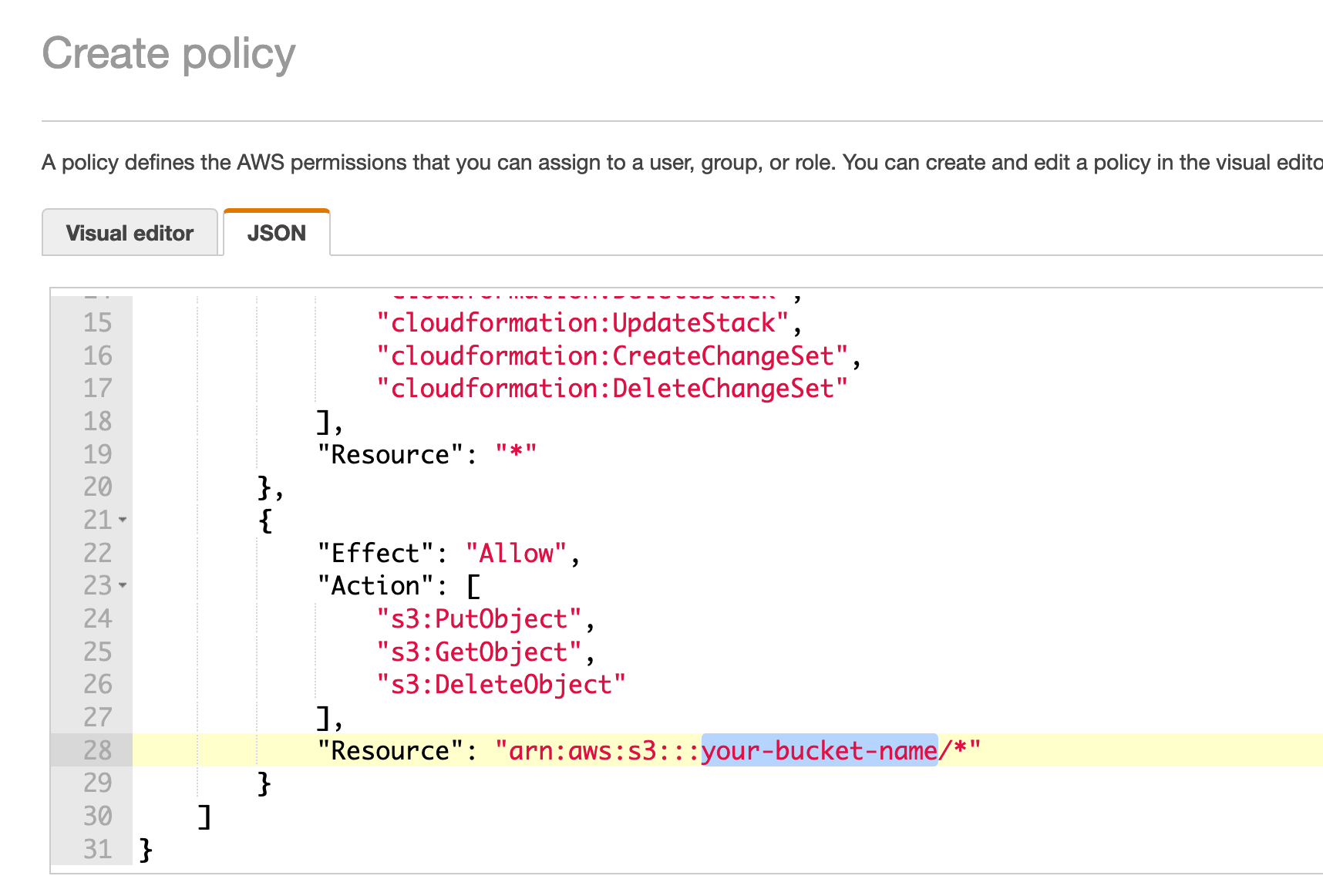The width and height of the screenshot is (1323, 896).
Task: Click the "Resource" key on line 19
Action: tap(387, 454)
